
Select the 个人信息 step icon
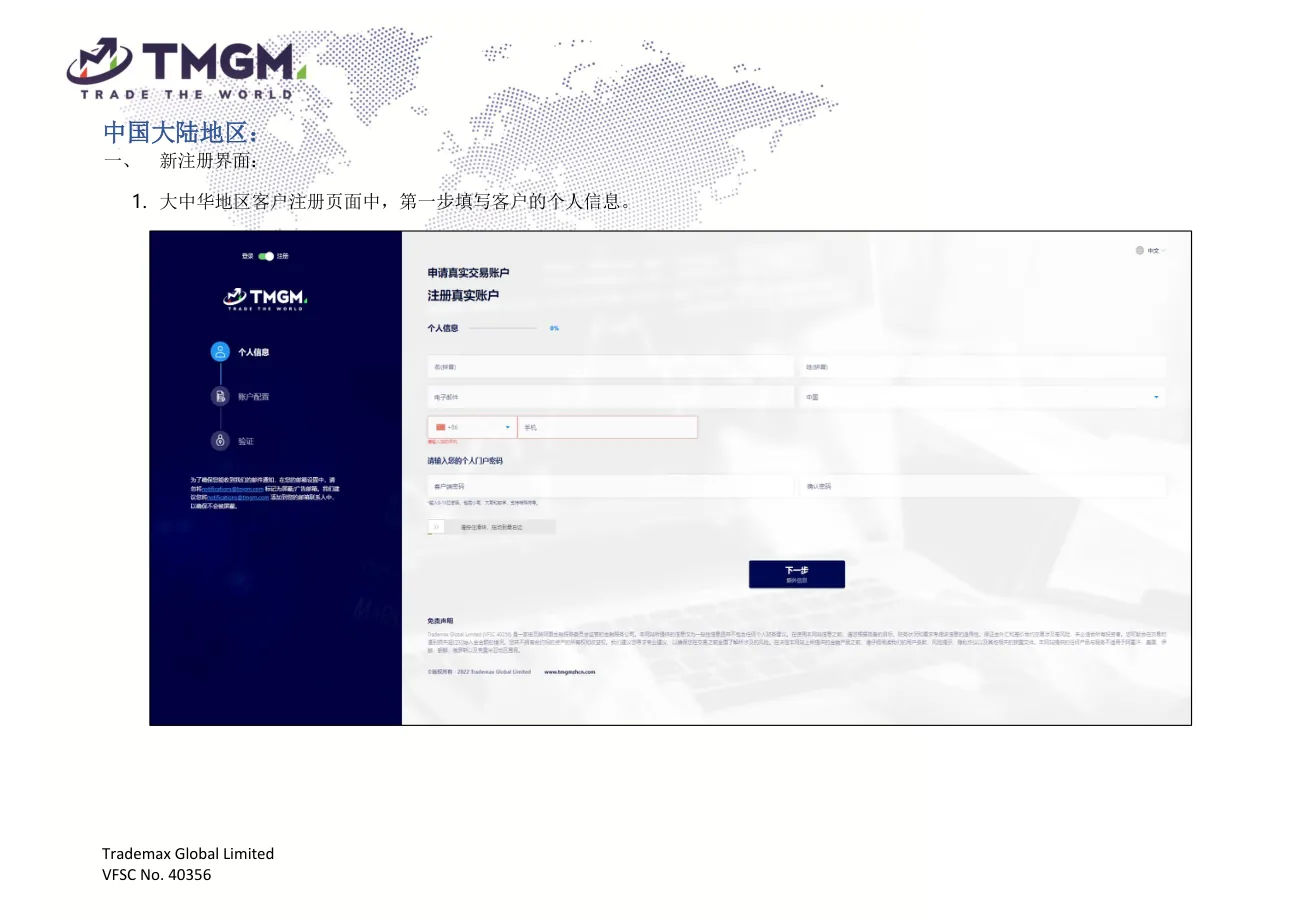pos(221,352)
